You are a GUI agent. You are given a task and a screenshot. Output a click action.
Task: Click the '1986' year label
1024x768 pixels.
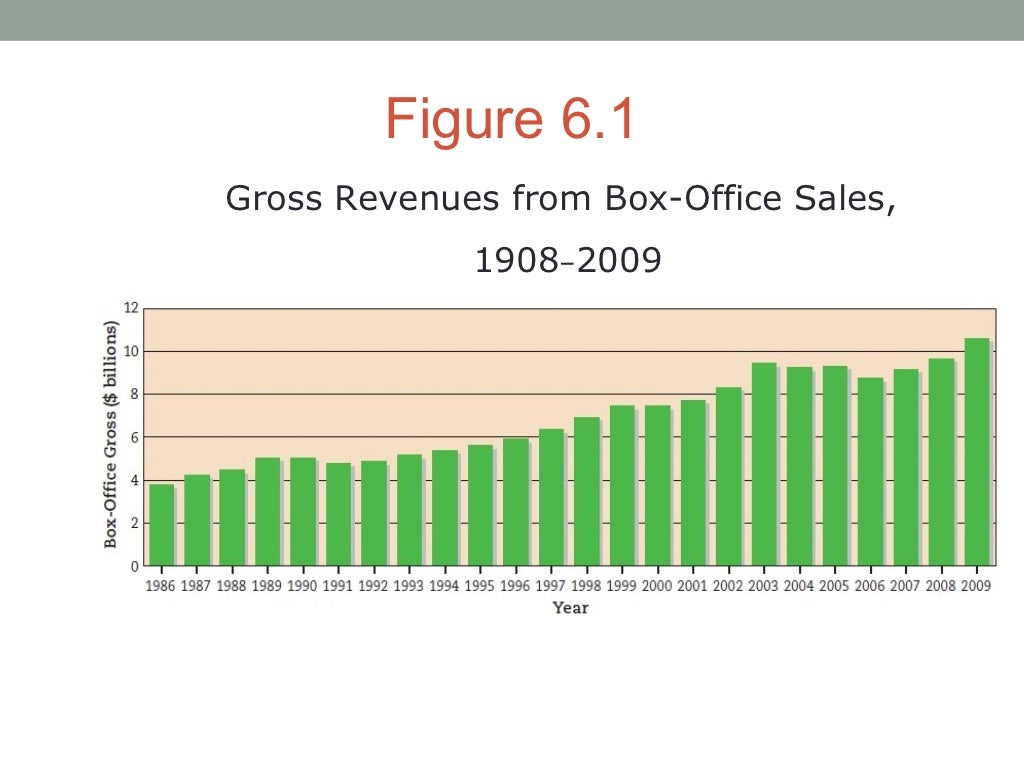point(160,586)
